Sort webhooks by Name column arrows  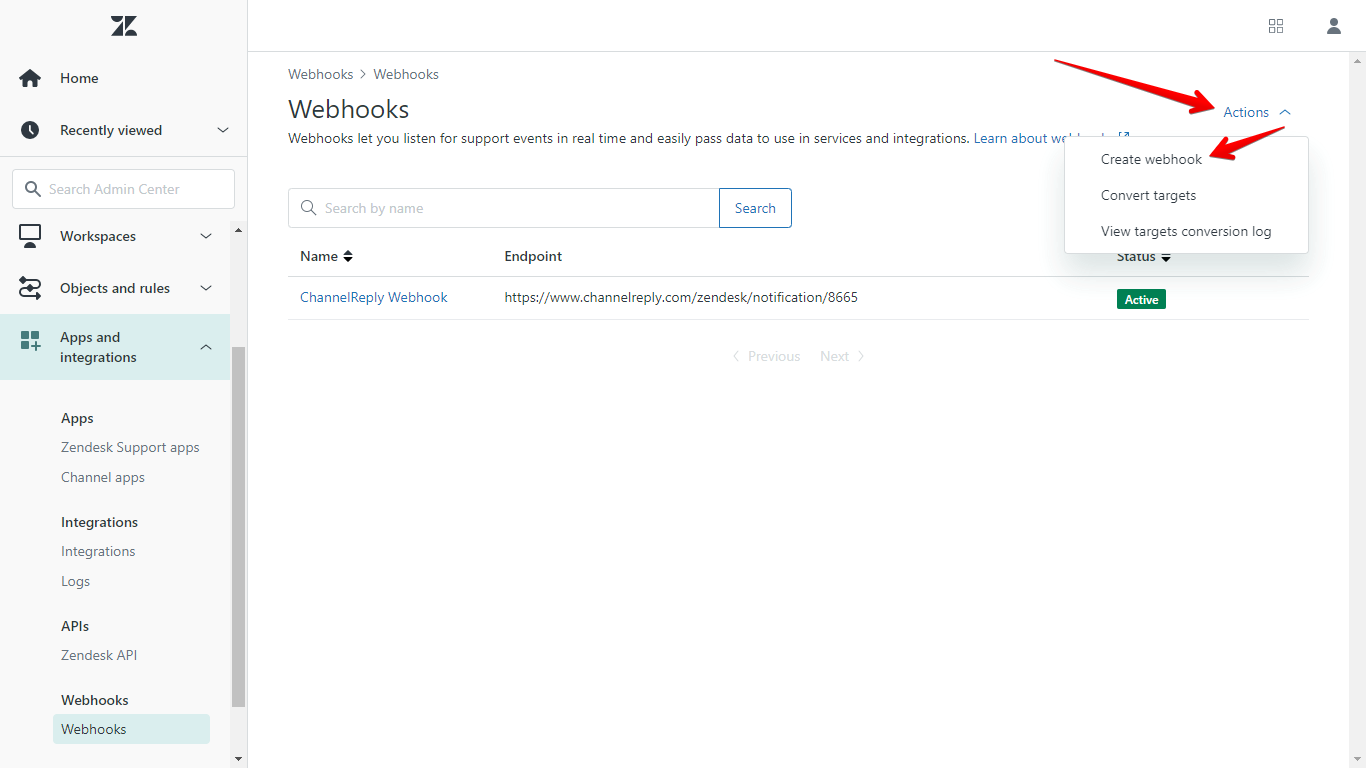(x=348, y=256)
